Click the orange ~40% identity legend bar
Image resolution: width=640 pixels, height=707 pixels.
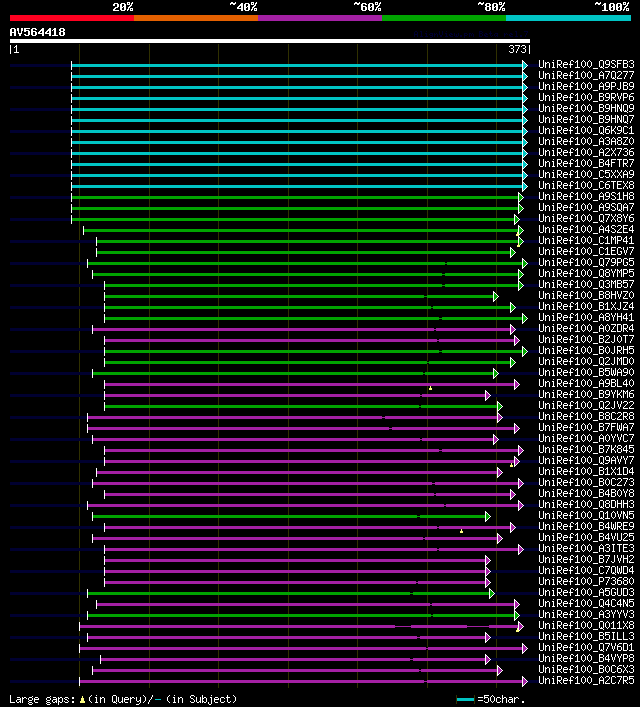[196, 18]
